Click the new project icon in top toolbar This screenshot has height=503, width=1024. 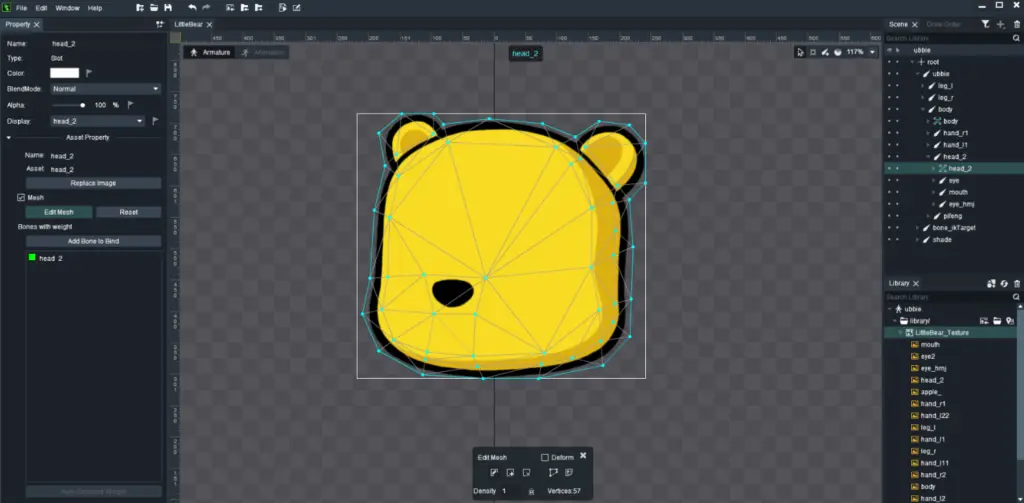tap(140, 8)
